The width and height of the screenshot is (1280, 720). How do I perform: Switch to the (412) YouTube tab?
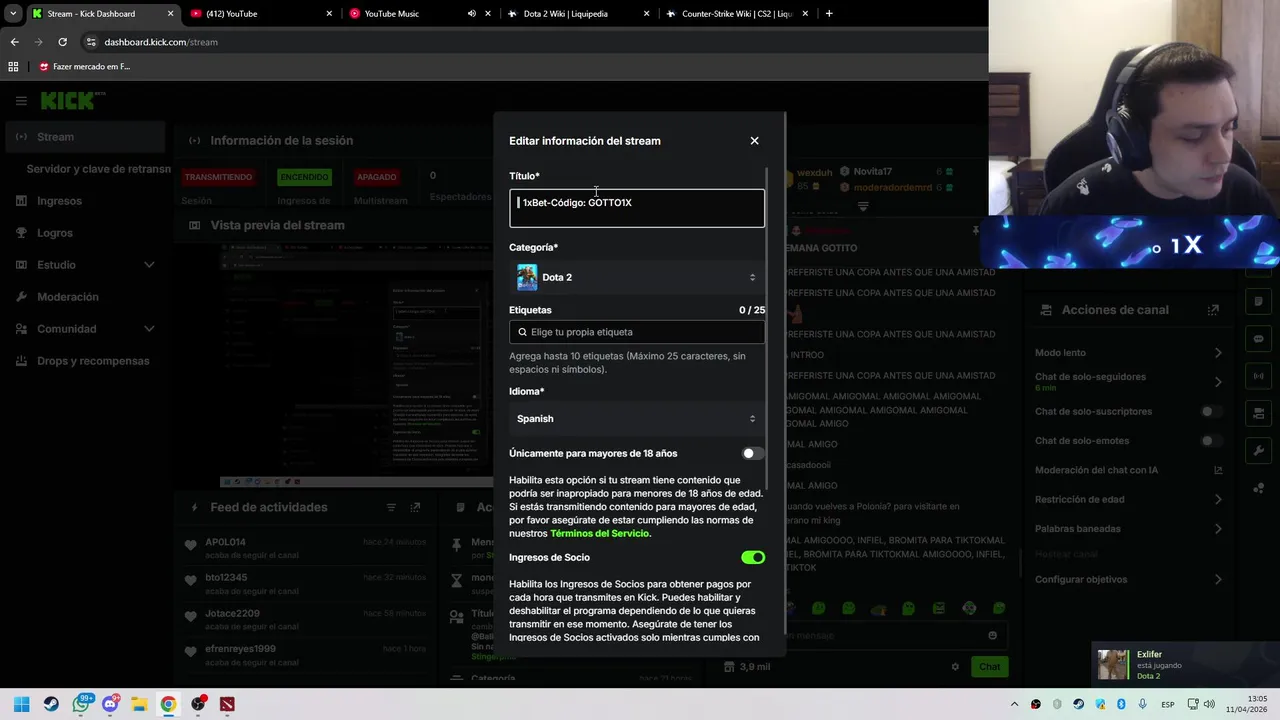coord(260,14)
